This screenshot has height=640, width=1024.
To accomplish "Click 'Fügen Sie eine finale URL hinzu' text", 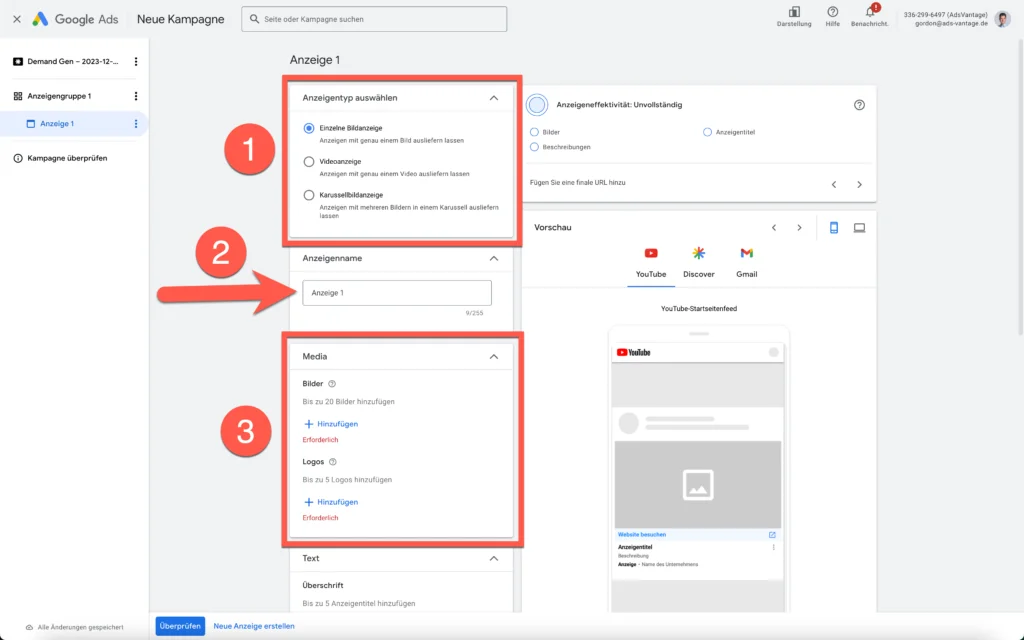I will click(x=577, y=182).
